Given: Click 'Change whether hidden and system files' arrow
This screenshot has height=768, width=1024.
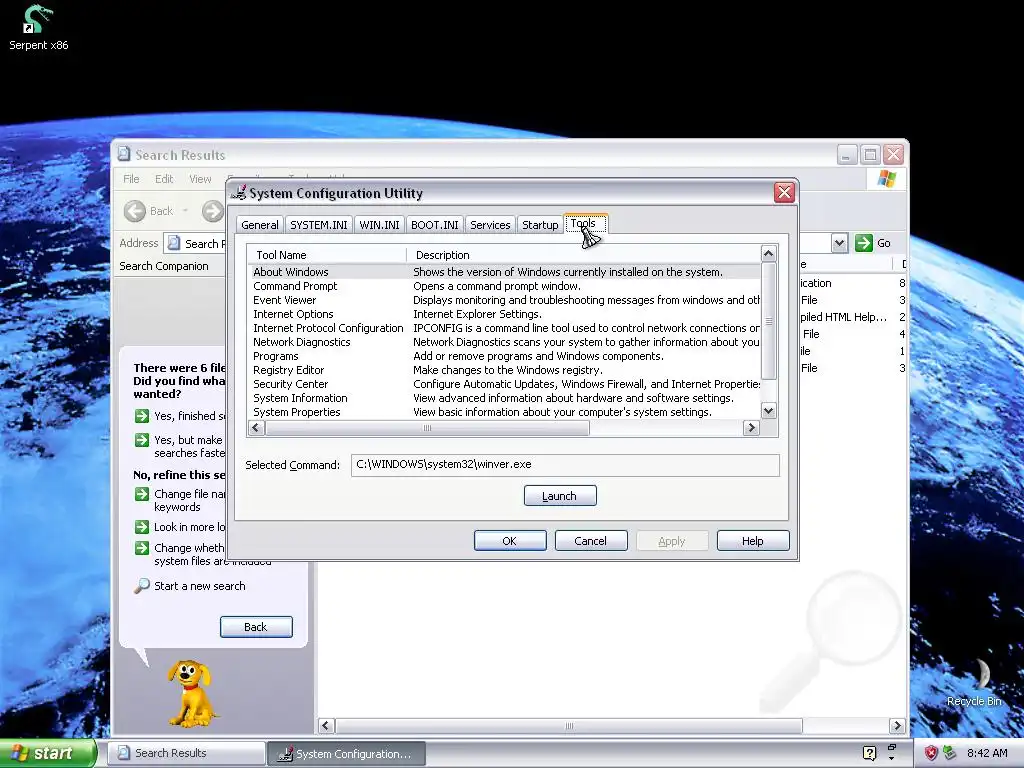Looking at the screenshot, I should pos(142,548).
